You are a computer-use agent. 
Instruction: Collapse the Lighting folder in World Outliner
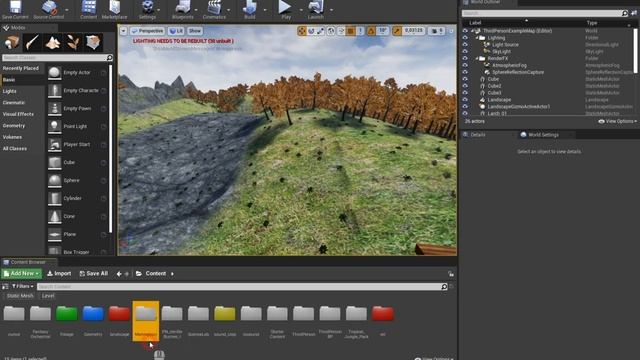tap(476, 38)
